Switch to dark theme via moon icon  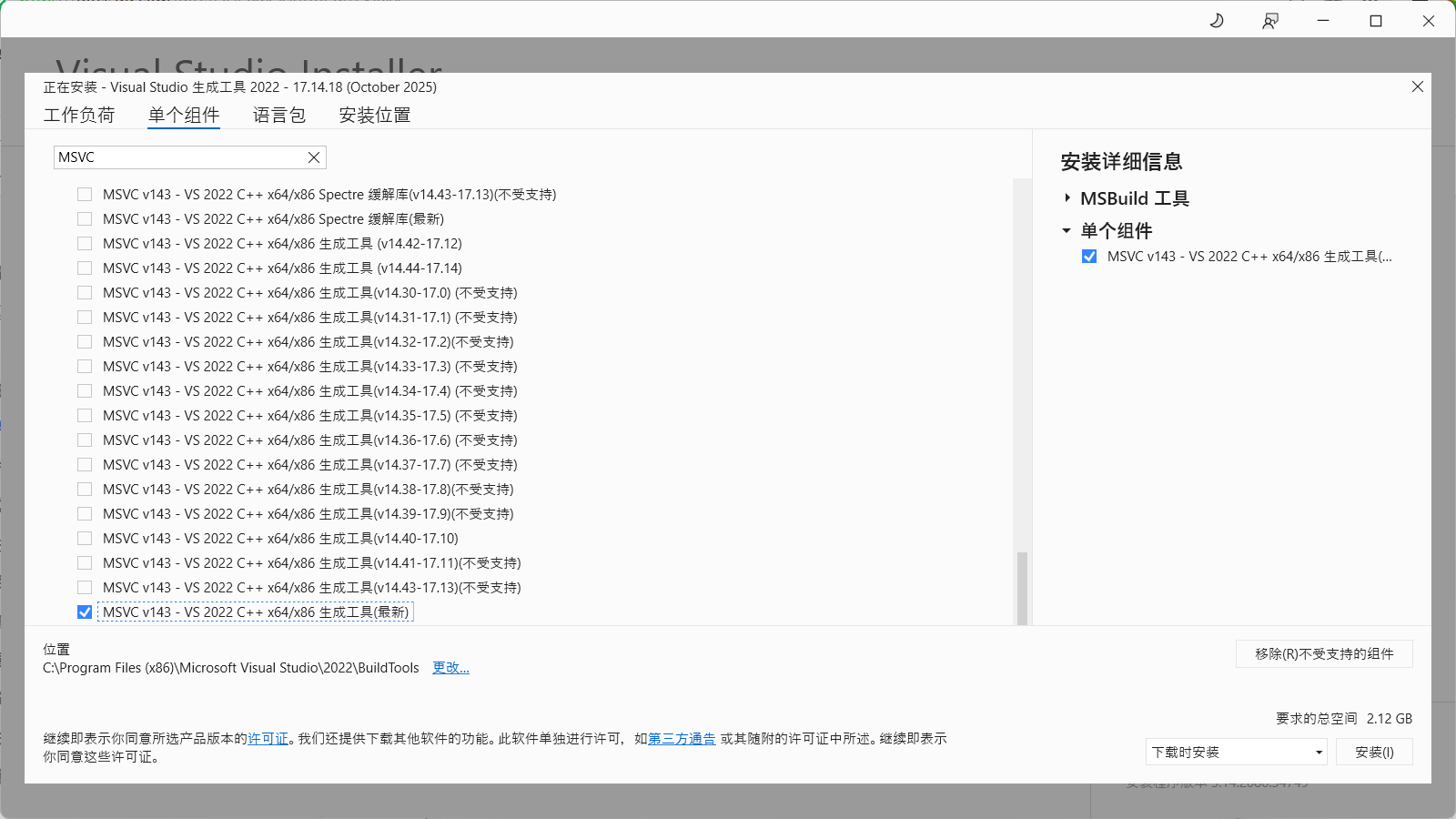[x=1217, y=20]
